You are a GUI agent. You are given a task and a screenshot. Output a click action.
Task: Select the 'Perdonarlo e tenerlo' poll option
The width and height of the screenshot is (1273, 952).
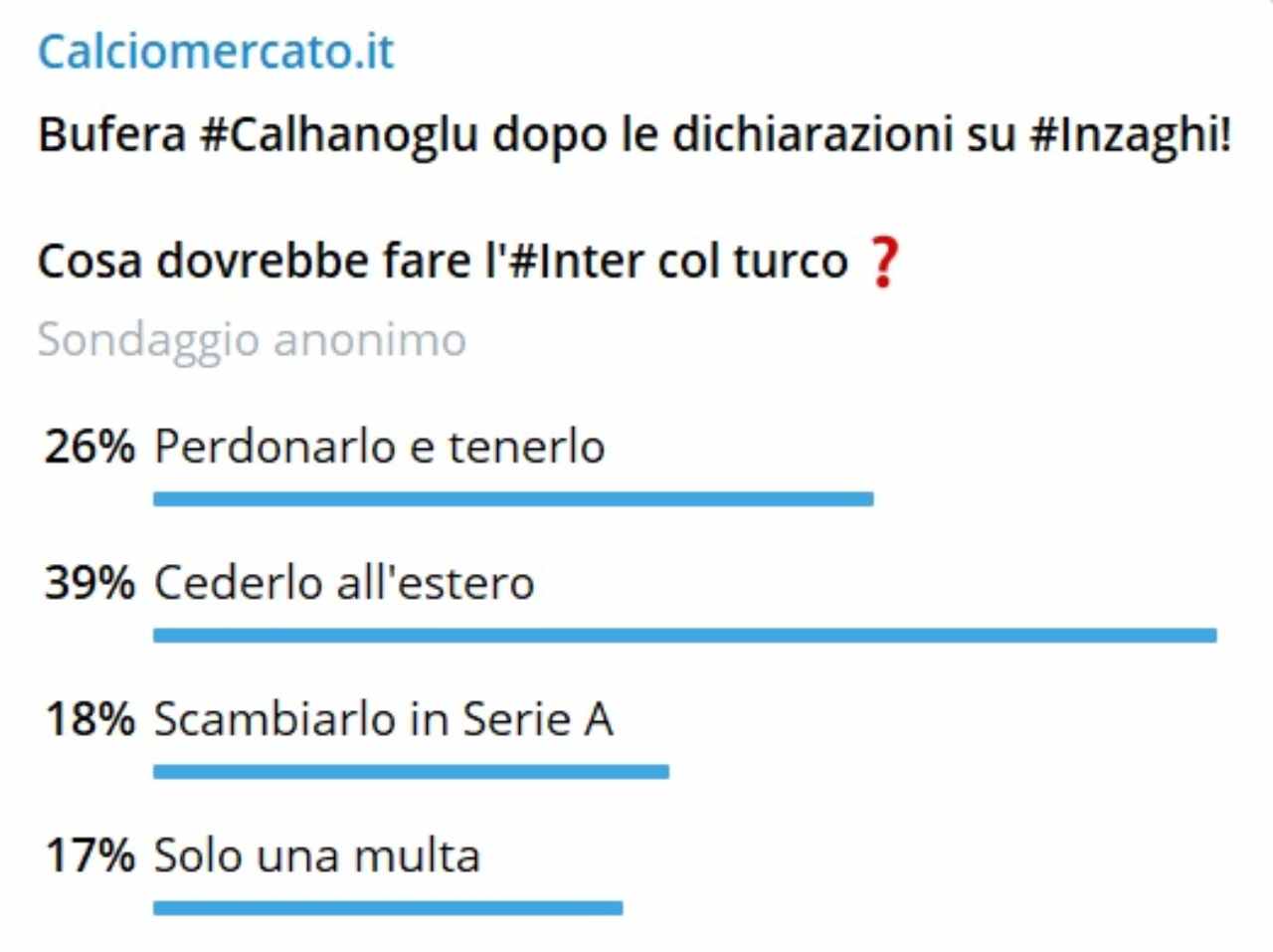379,446
